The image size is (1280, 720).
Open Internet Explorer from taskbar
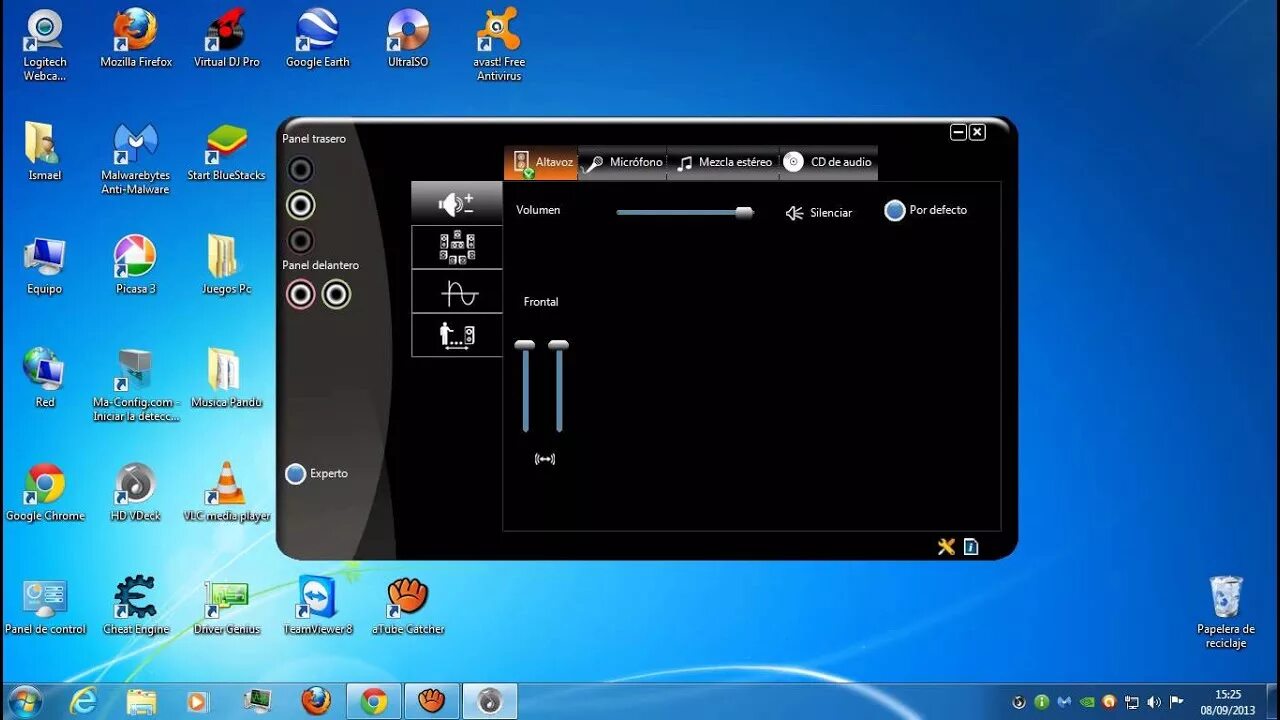click(x=83, y=701)
